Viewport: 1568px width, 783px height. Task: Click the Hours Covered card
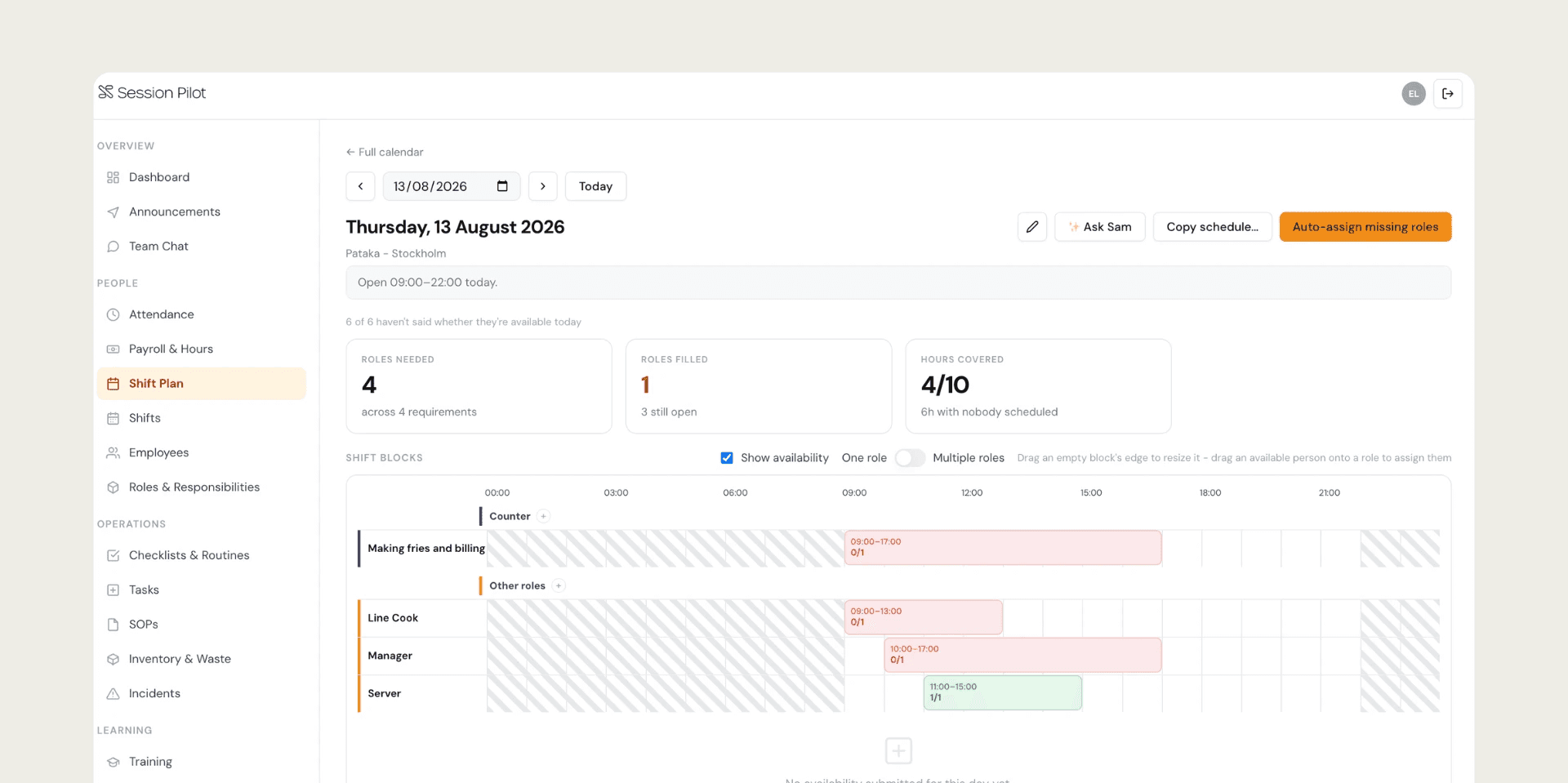click(x=1038, y=386)
